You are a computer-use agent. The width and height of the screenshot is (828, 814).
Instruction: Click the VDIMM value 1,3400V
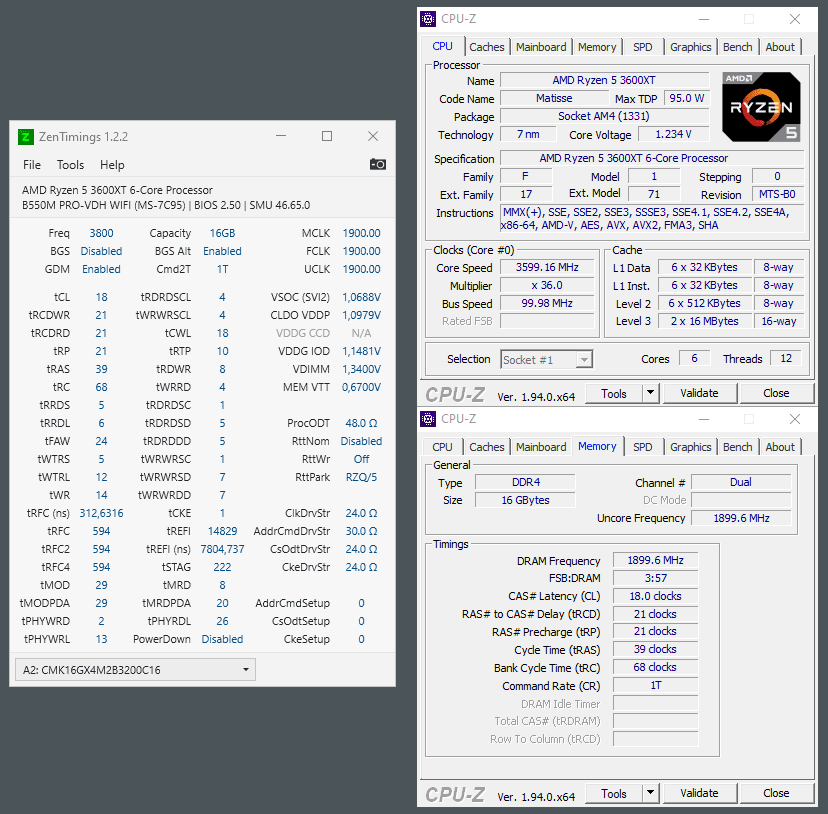point(361,369)
